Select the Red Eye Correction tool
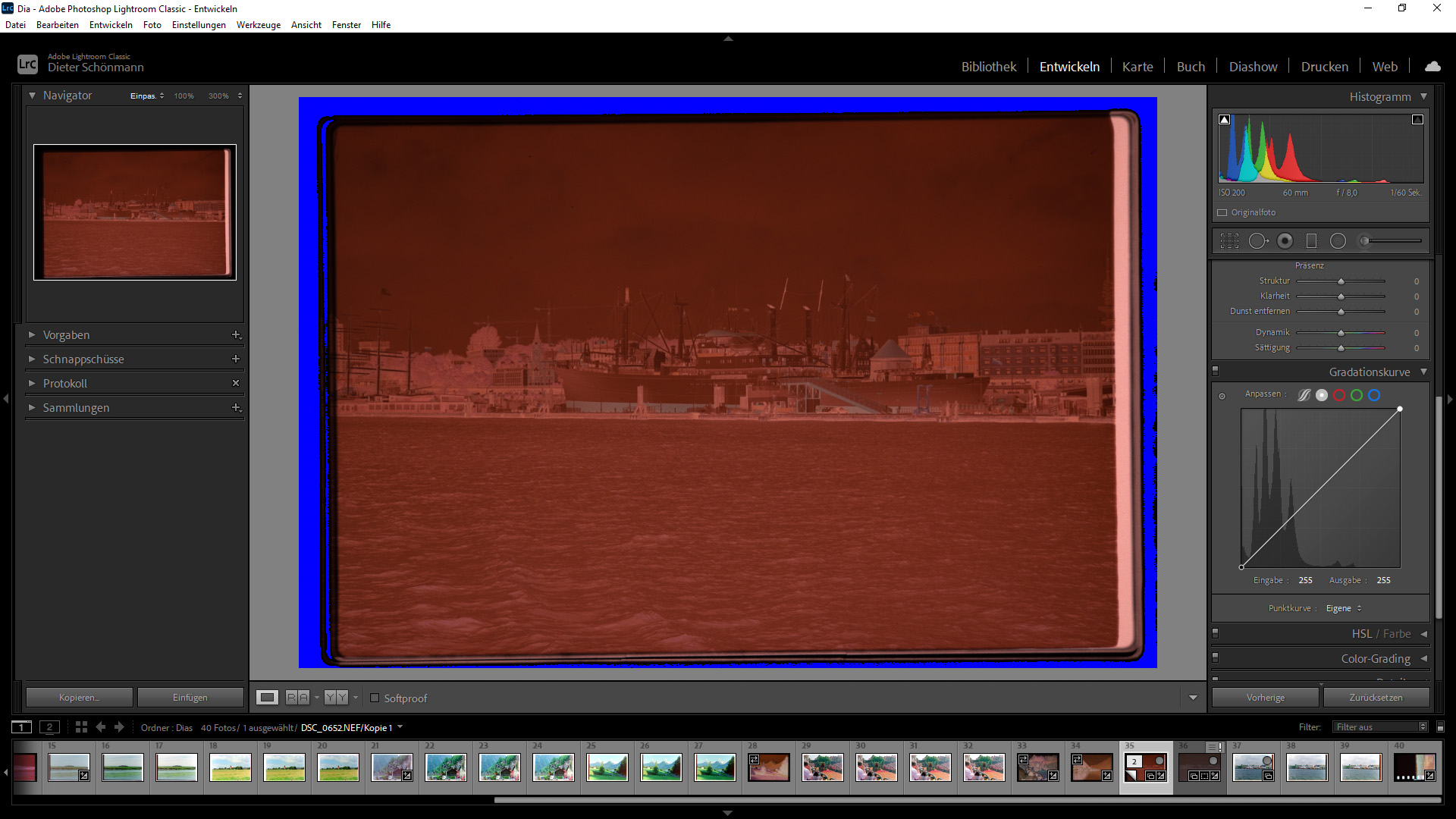Image resolution: width=1456 pixels, height=819 pixels. pos(1285,241)
